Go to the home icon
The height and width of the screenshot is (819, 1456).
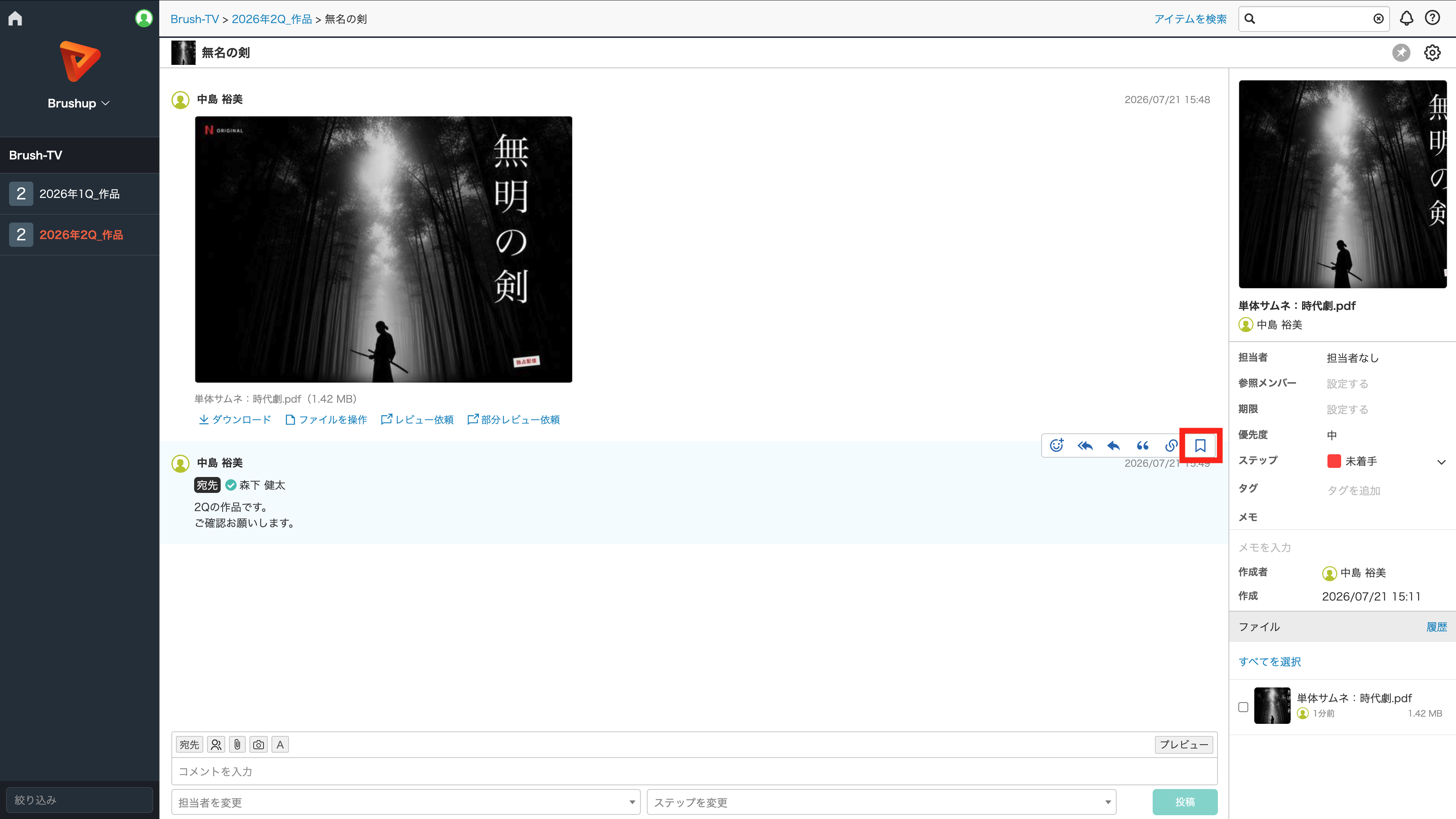coord(15,19)
